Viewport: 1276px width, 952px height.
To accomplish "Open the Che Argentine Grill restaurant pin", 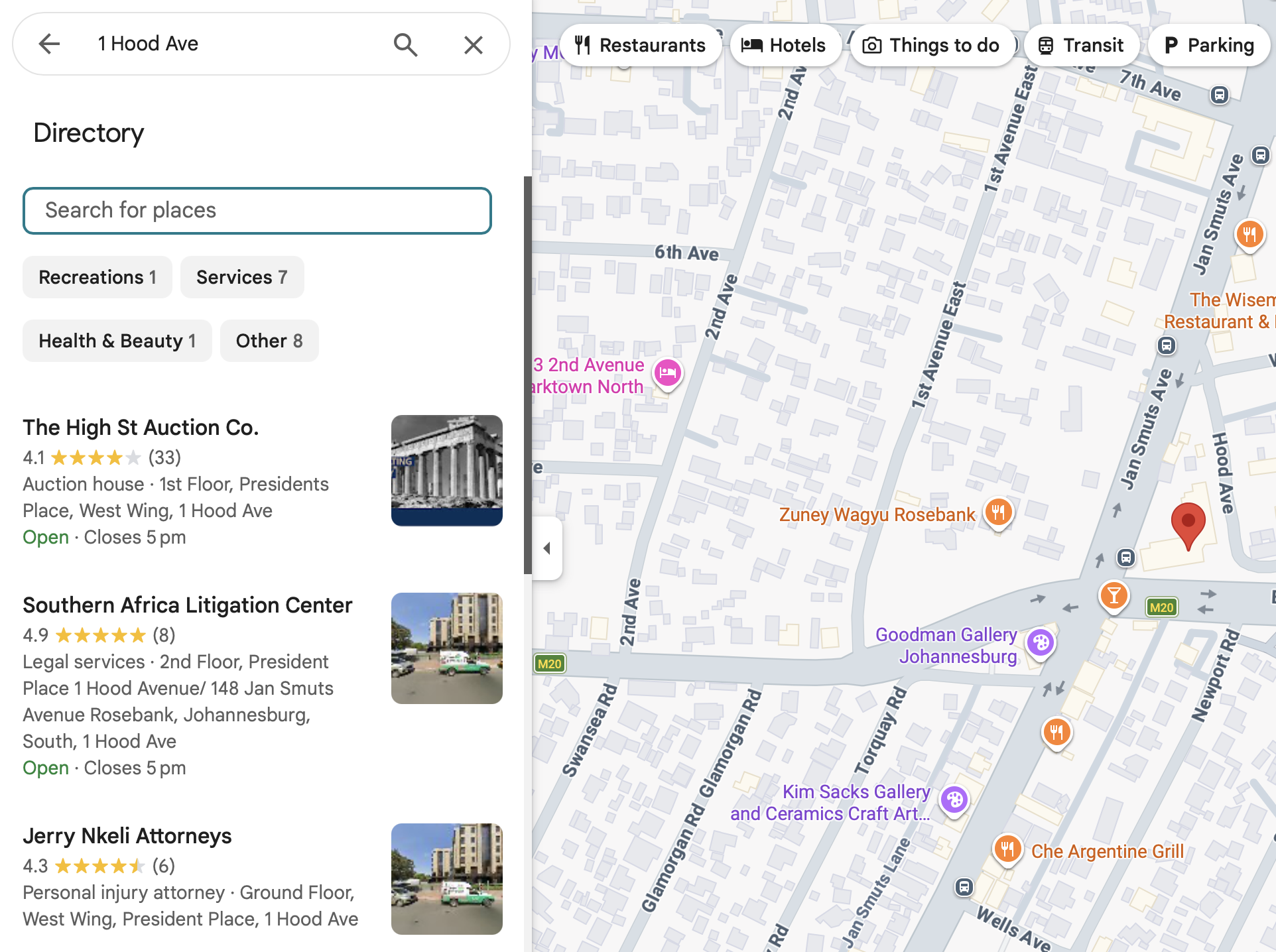I will pos(1007,849).
